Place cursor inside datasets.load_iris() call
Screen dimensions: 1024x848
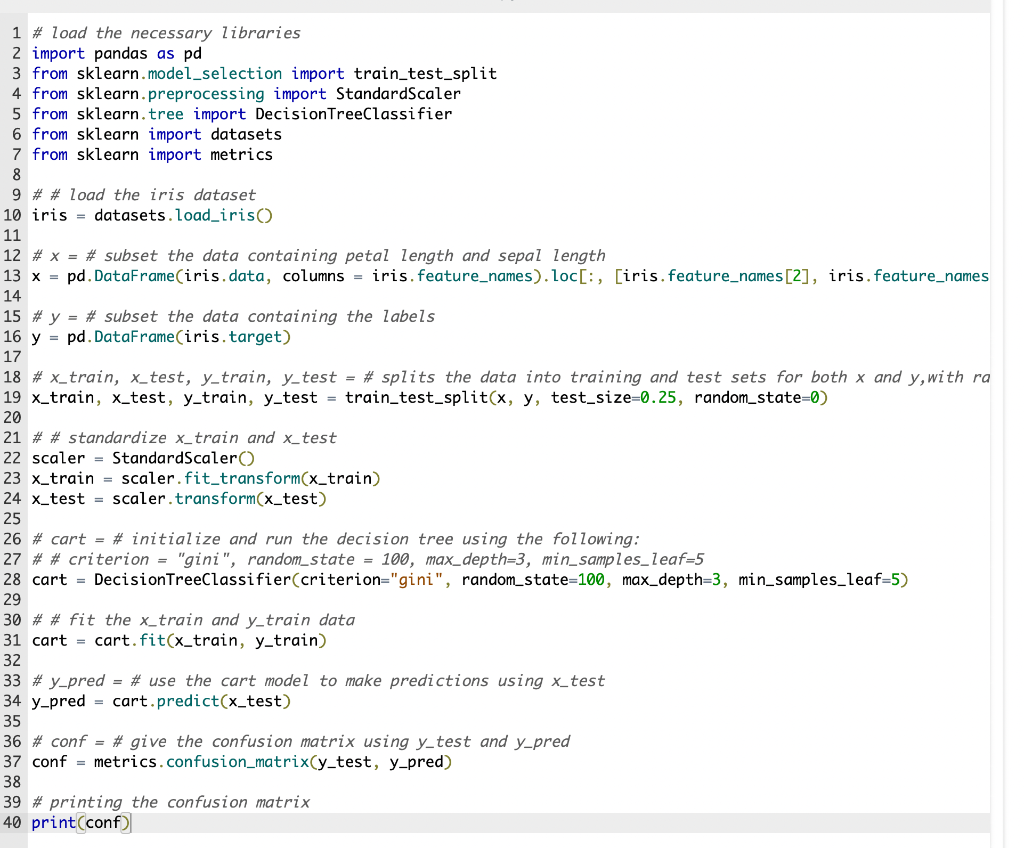click(x=180, y=215)
